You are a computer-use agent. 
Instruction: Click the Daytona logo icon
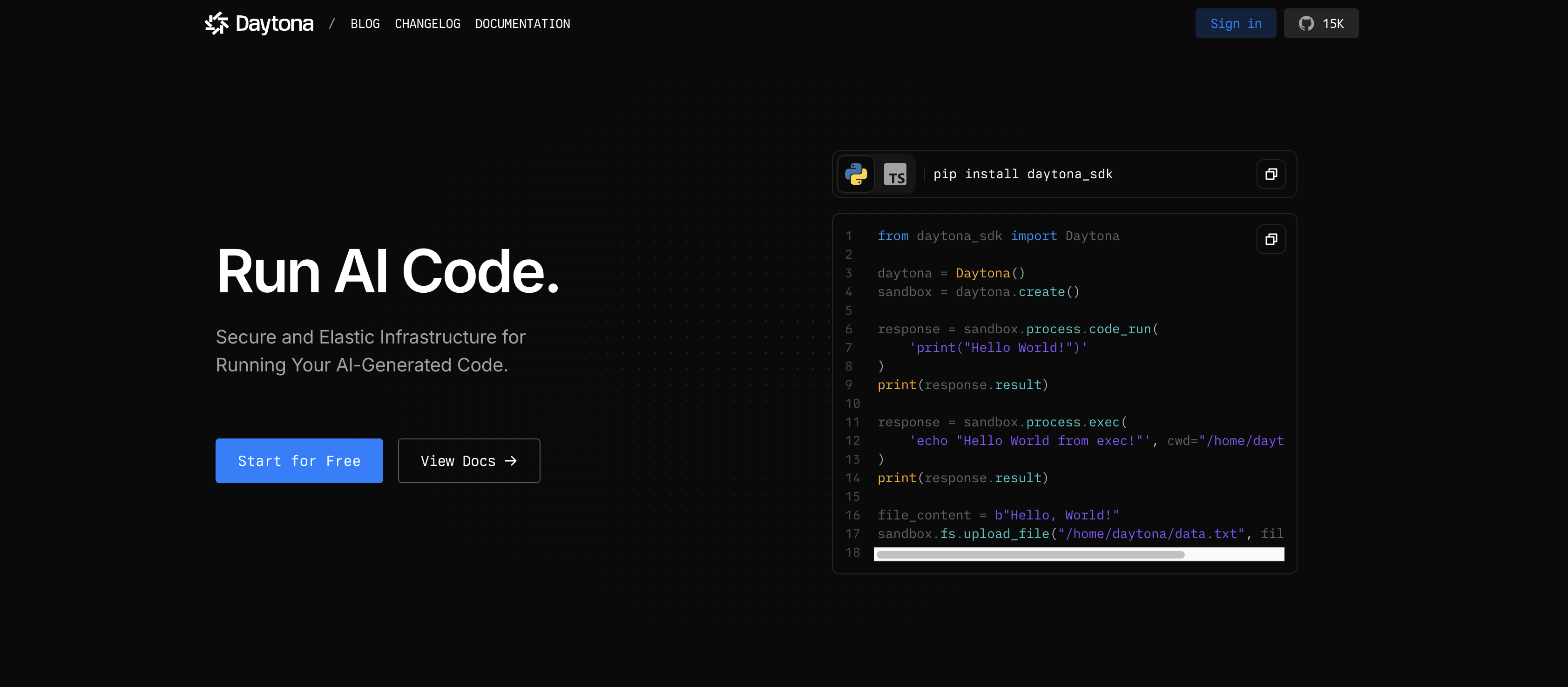coord(216,24)
